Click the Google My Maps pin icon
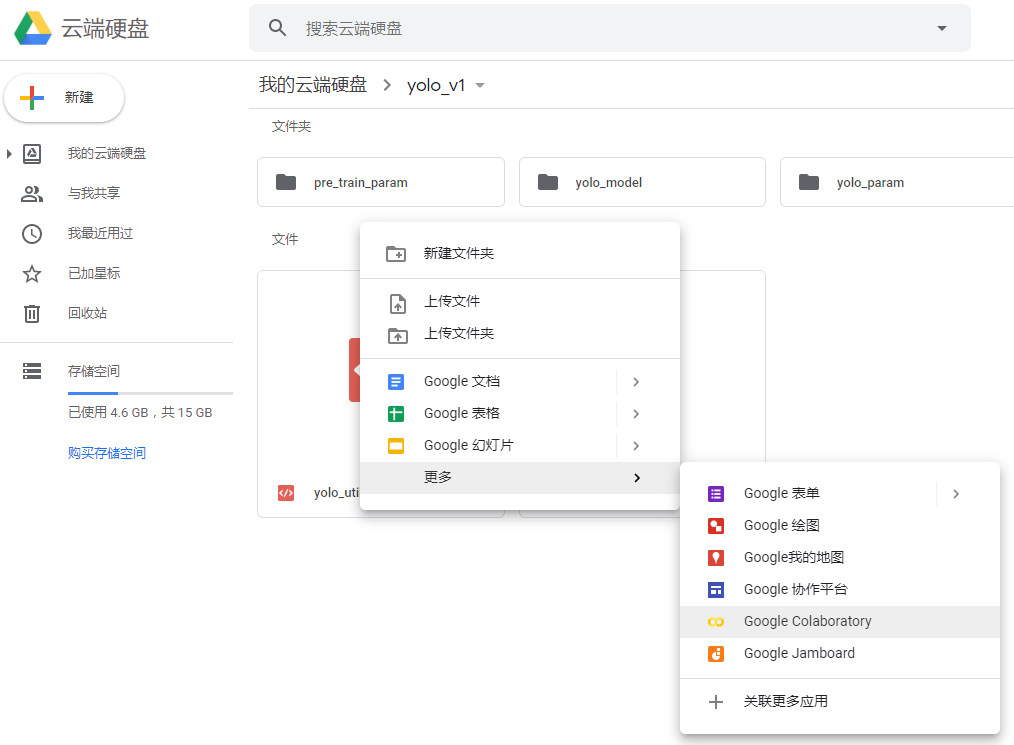This screenshot has width=1014, height=745. click(x=716, y=558)
